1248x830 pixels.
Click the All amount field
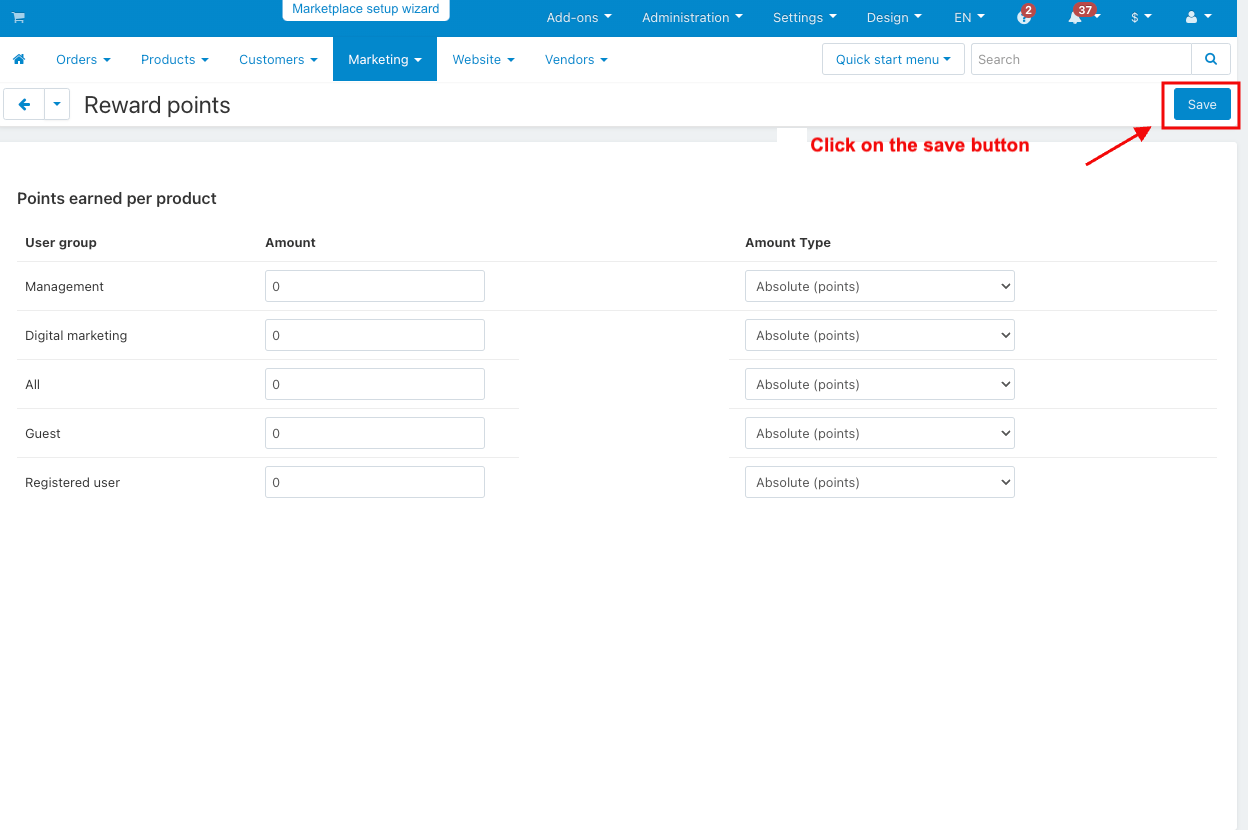tap(375, 384)
